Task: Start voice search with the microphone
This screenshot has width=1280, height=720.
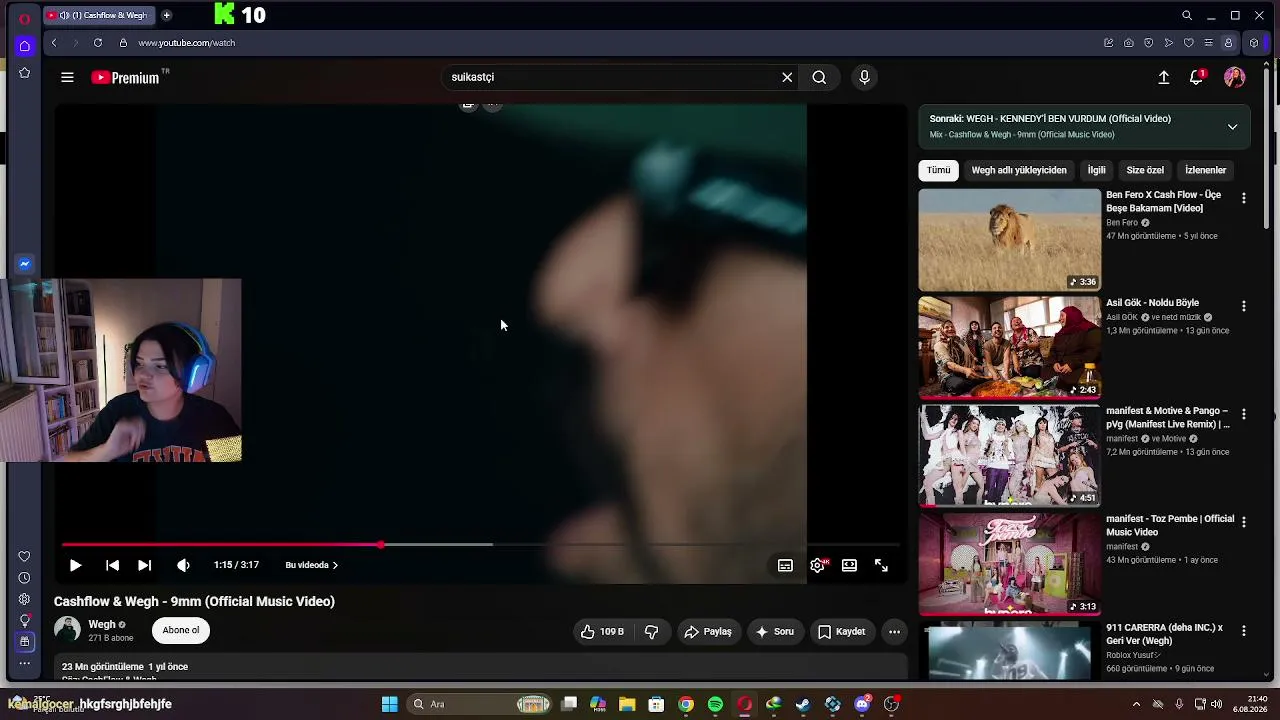Action: (865, 77)
